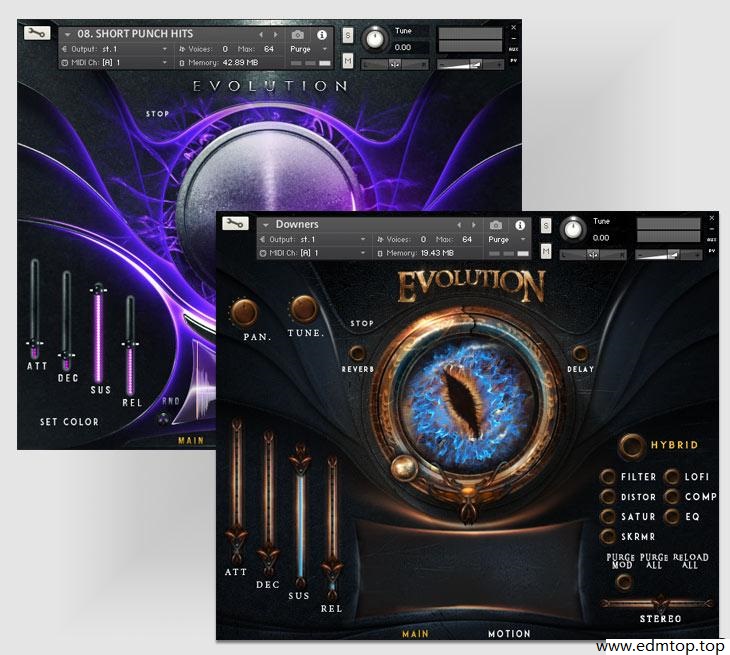Switch to the MOTION tab
Viewport: 730px width, 655px height.
[x=509, y=634]
